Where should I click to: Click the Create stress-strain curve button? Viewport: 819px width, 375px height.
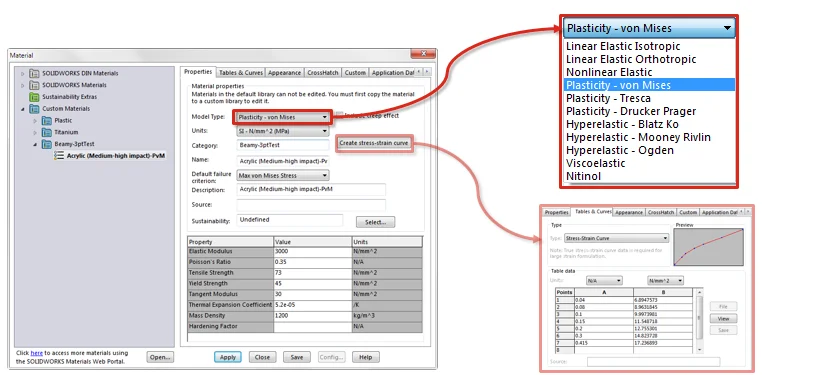[x=374, y=143]
